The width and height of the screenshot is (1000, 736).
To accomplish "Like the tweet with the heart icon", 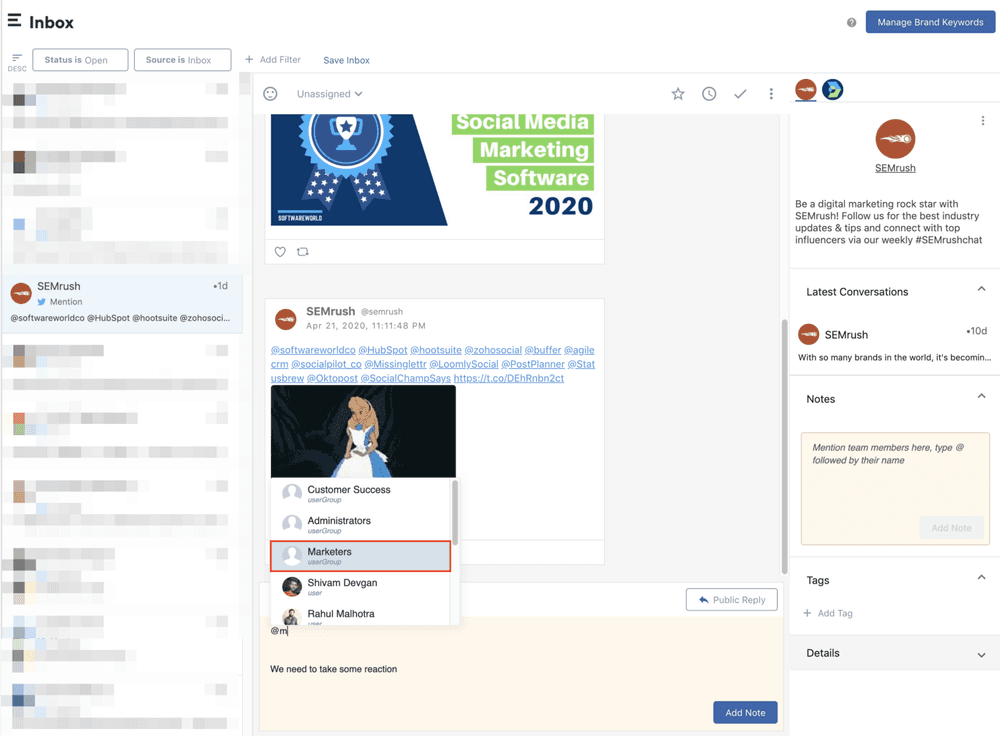I will pos(280,252).
